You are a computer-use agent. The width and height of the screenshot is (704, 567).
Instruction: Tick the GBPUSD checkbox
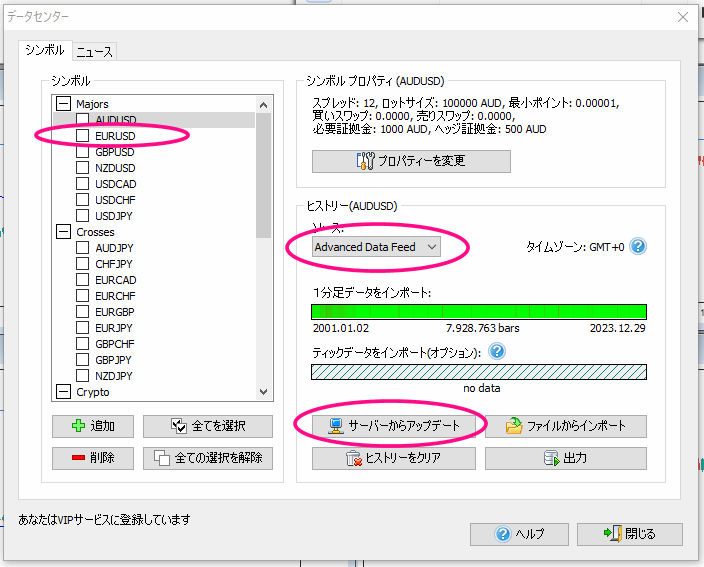pyautogui.click(x=82, y=152)
